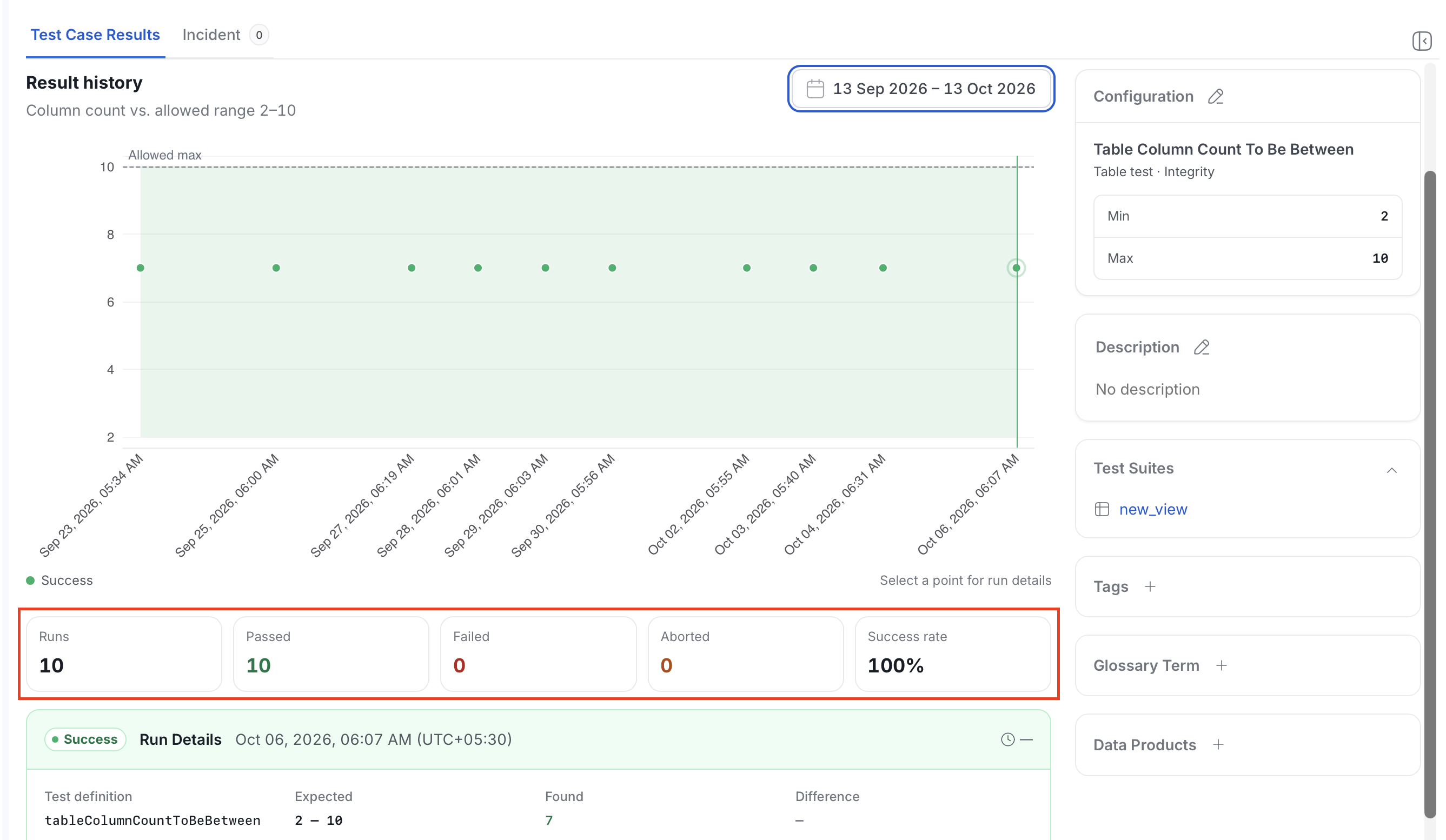
Task: Add a Data Product with plus icon
Action: pyautogui.click(x=1218, y=744)
